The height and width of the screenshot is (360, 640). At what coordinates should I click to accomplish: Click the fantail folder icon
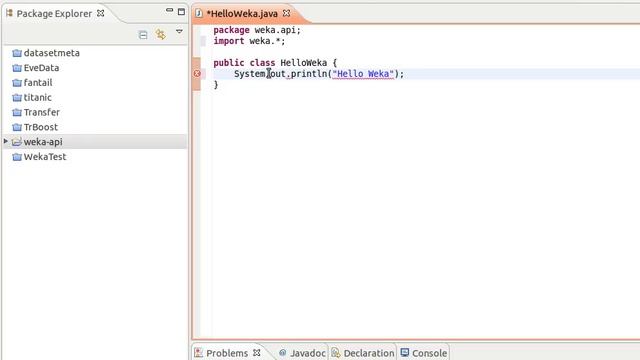17,83
